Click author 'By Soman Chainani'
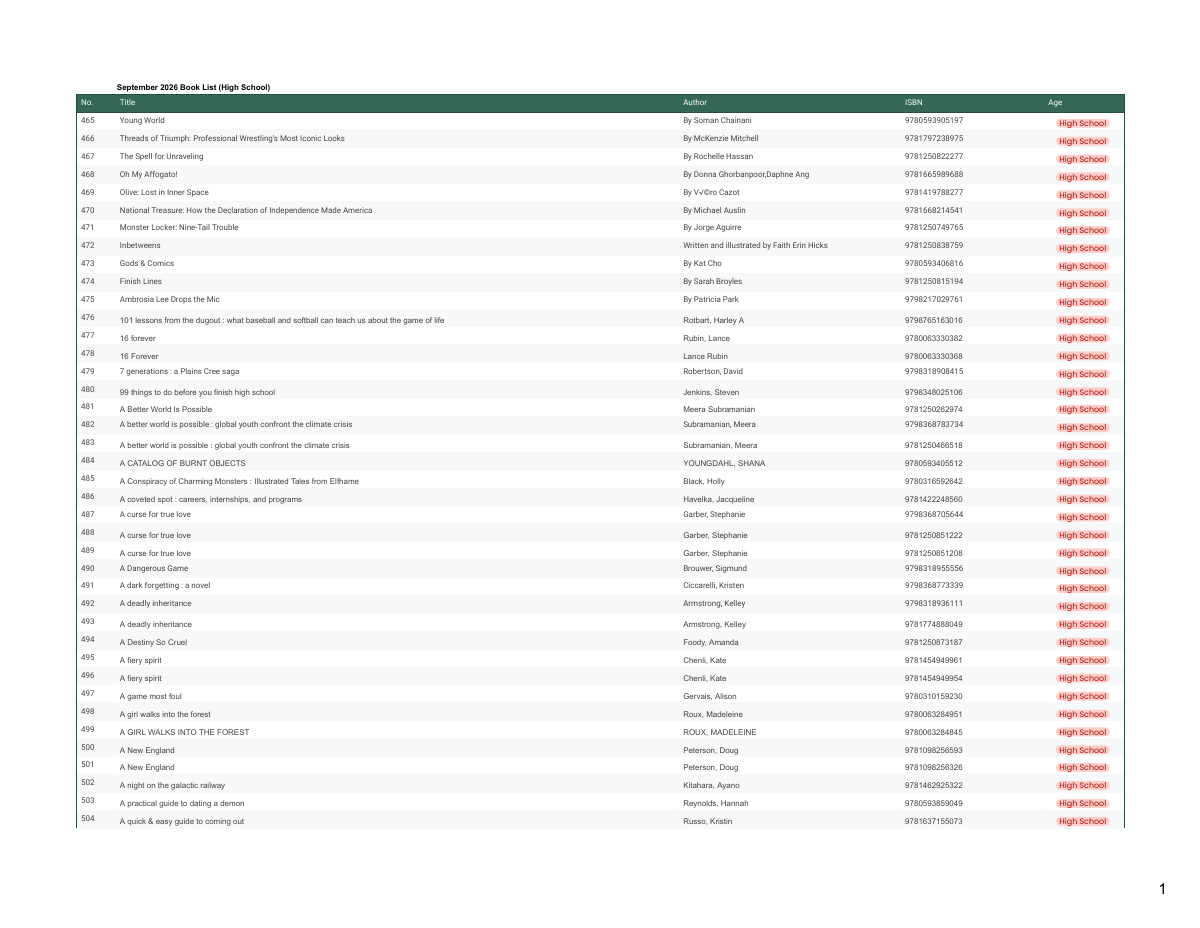The image size is (1200, 928). [717, 120]
